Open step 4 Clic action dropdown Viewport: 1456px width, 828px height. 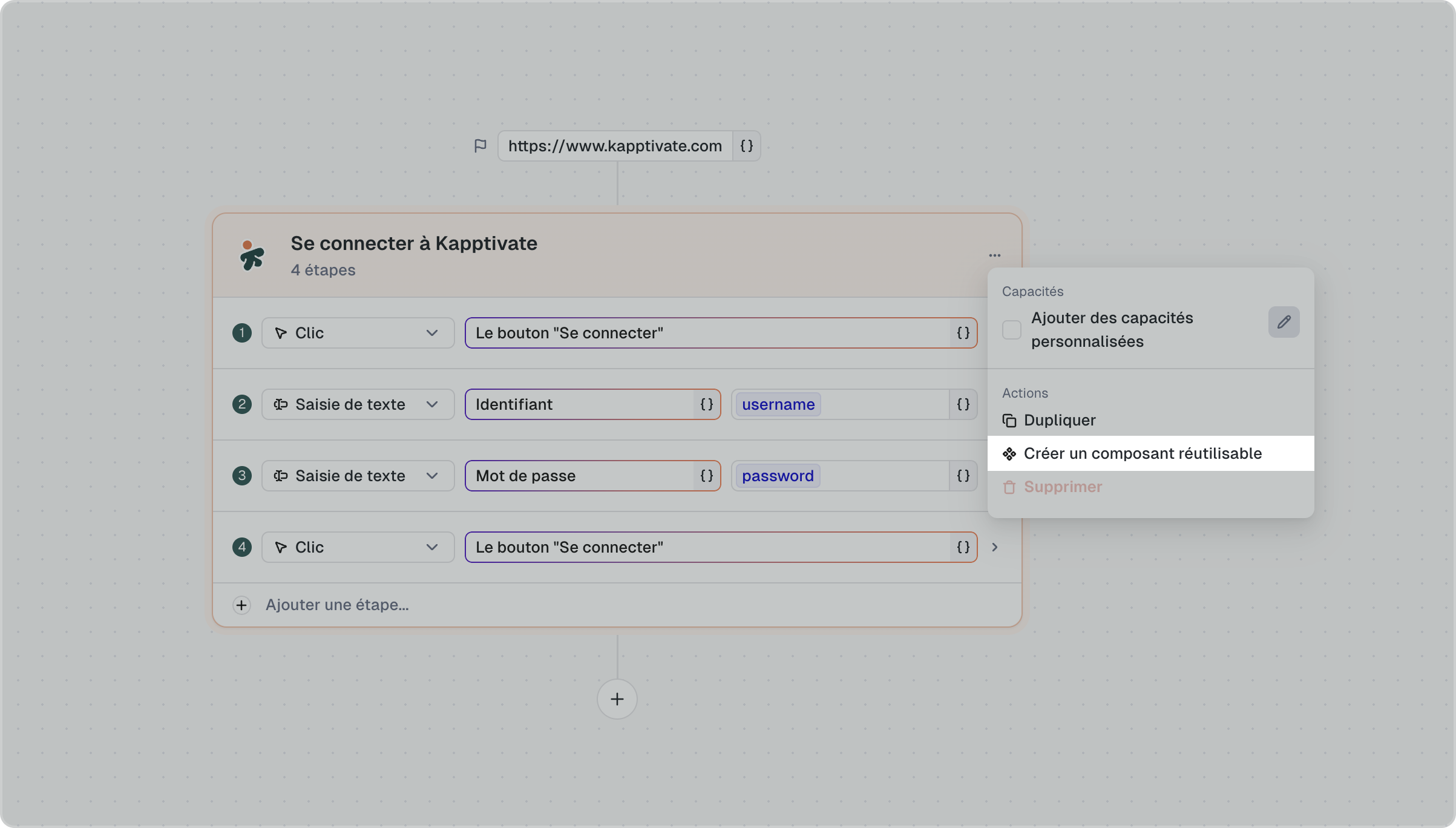click(358, 547)
